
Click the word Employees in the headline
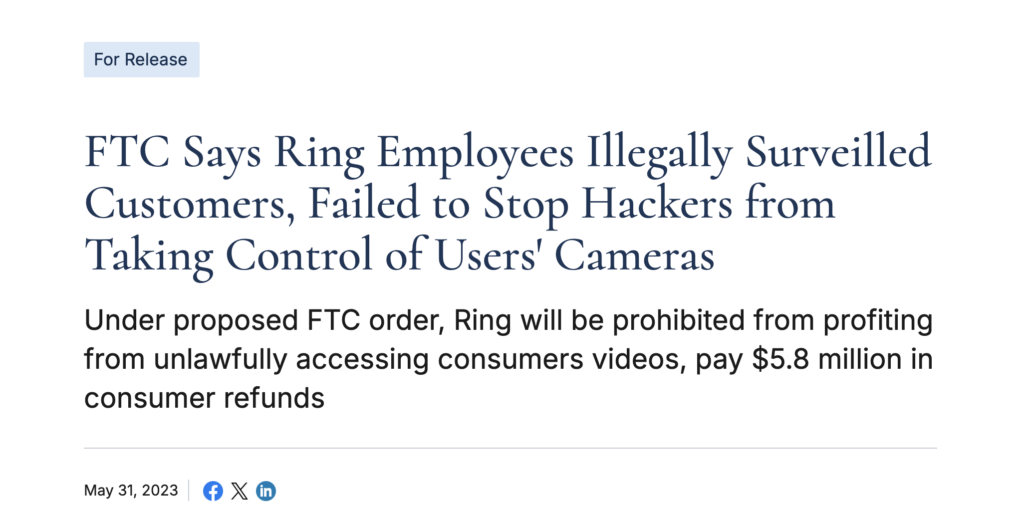pyautogui.click(x=475, y=152)
